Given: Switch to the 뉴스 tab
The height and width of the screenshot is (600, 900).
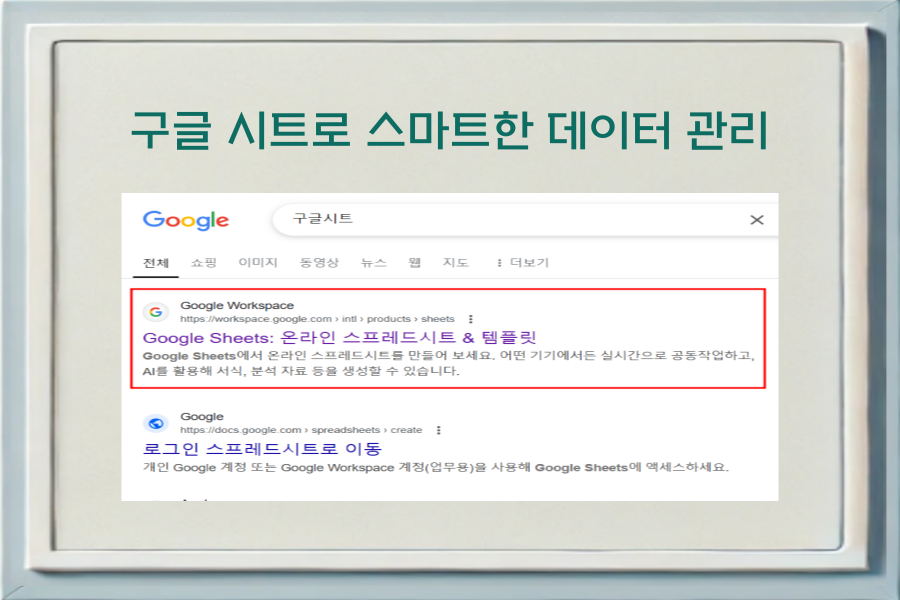Looking at the screenshot, I should pyautogui.click(x=373, y=262).
